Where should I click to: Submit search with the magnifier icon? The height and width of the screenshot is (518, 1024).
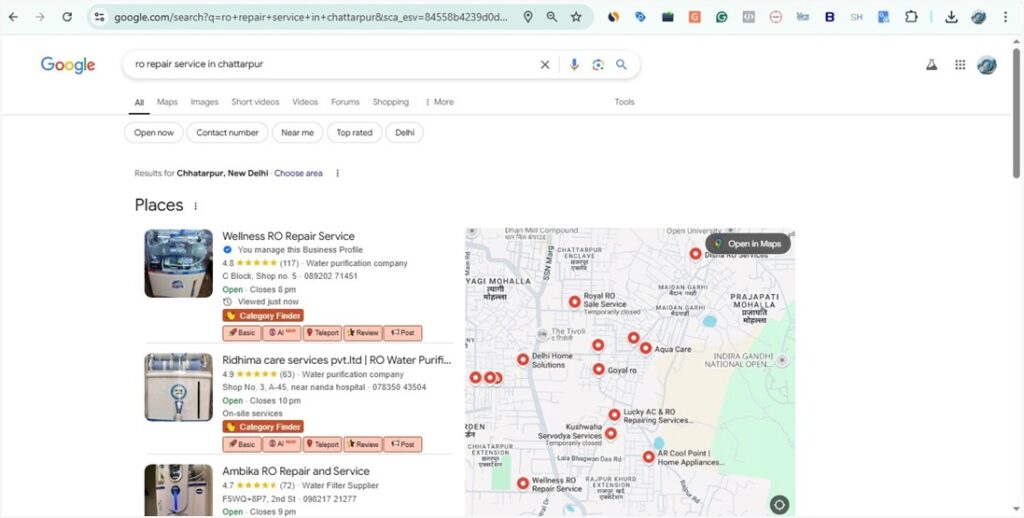[621, 64]
